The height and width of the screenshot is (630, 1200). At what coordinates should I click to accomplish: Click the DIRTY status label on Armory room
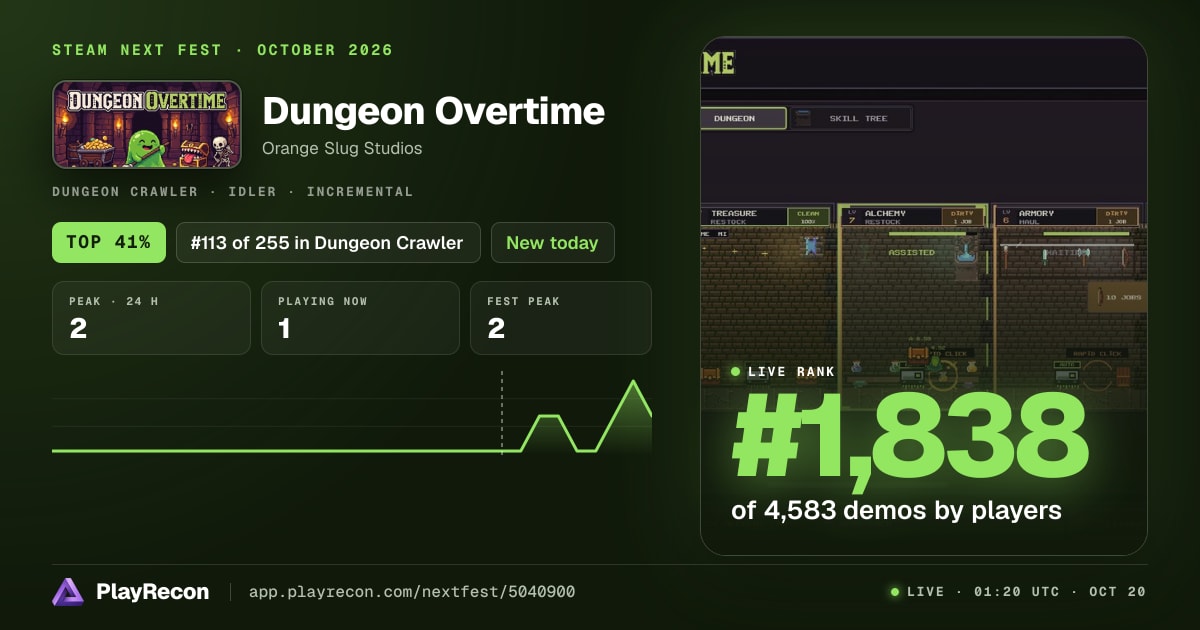(1117, 215)
